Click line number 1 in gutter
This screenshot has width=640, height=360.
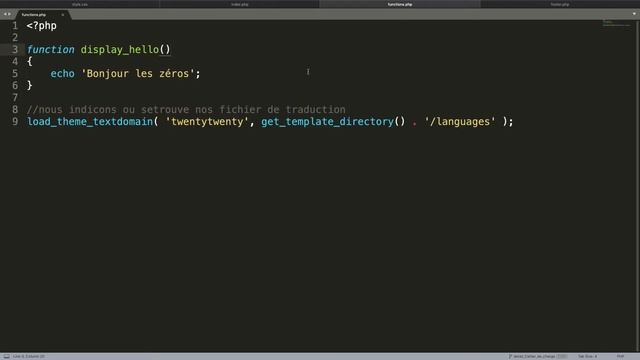click(x=15, y=26)
